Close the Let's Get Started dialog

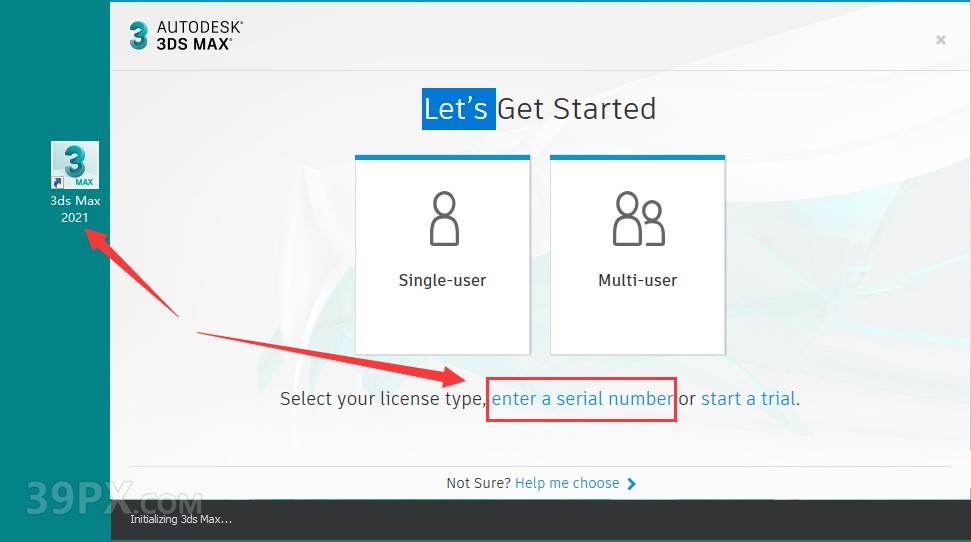pyautogui.click(x=941, y=40)
